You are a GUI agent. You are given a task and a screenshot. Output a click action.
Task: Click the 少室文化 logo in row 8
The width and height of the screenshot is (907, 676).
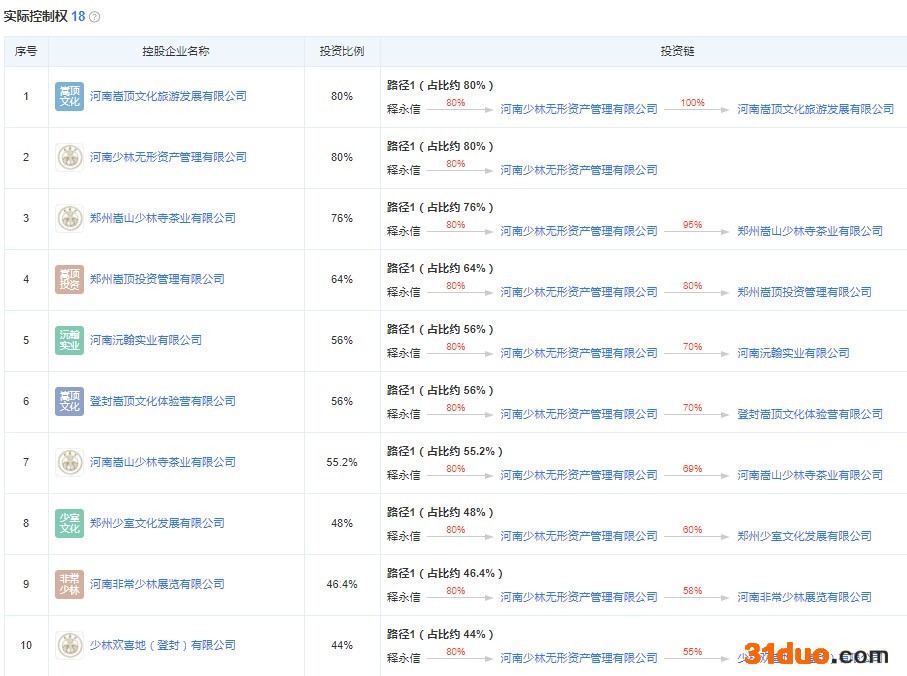pos(69,524)
